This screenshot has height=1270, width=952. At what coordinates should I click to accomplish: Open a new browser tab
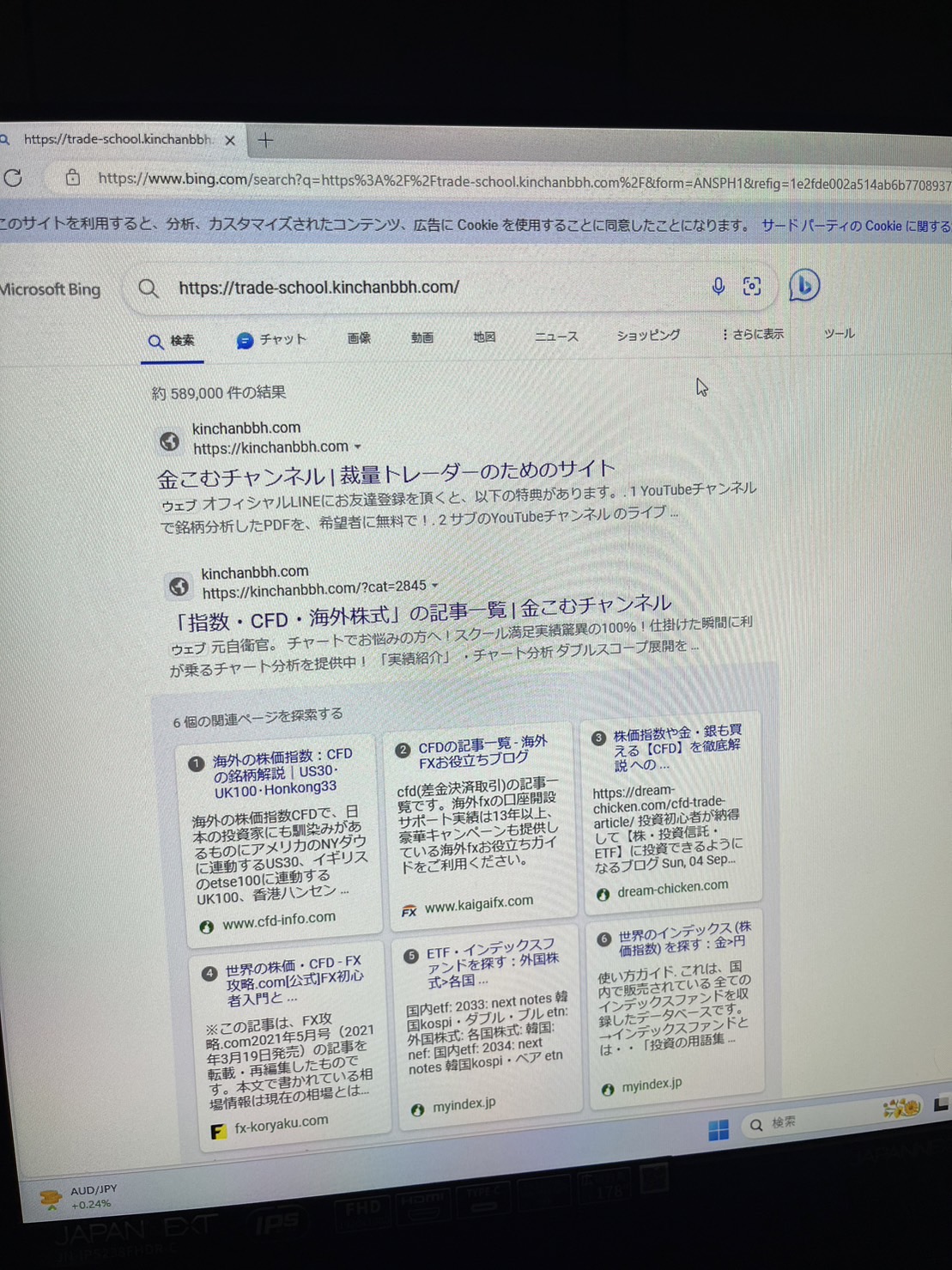coord(265,140)
